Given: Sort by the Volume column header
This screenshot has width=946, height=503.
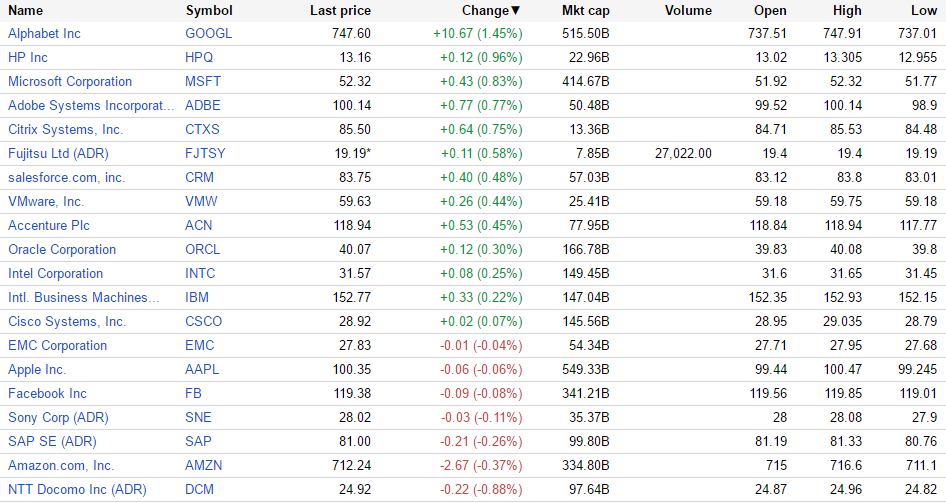Looking at the screenshot, I should [687, 10].
